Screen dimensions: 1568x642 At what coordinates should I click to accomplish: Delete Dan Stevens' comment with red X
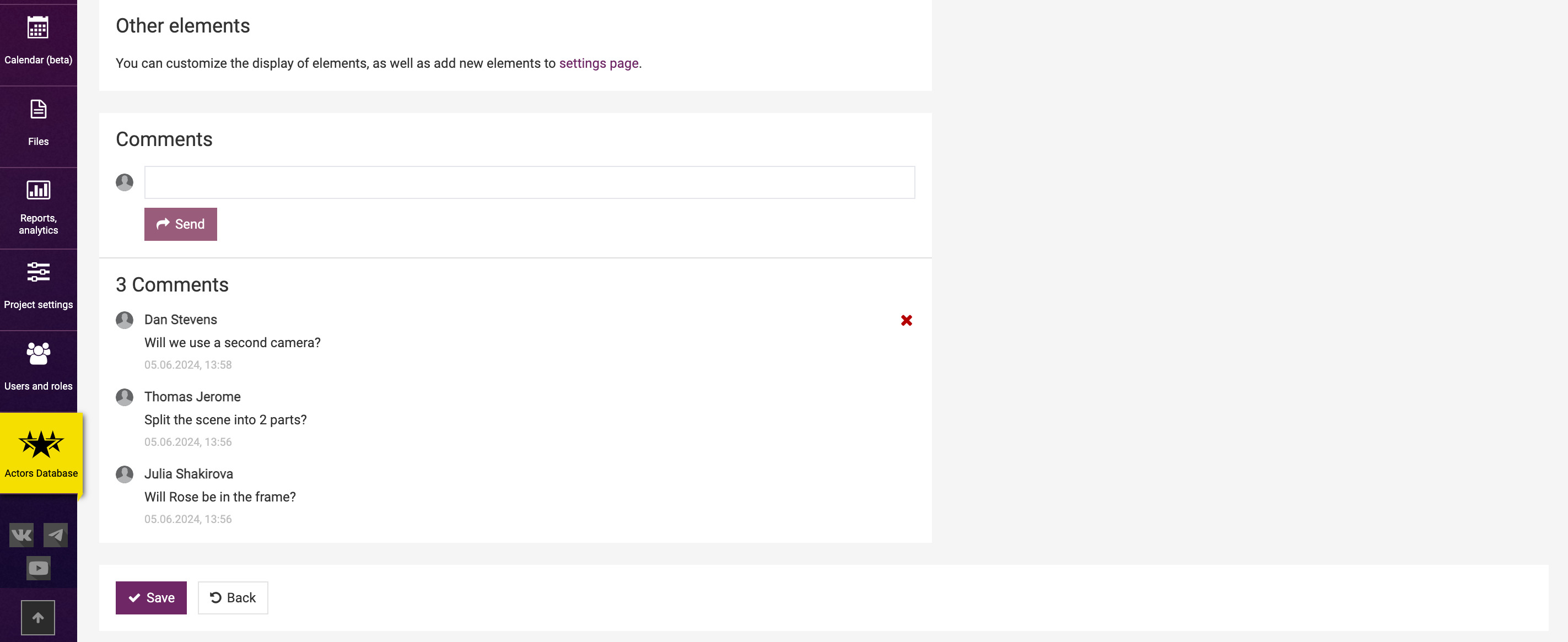click(906, 320)
